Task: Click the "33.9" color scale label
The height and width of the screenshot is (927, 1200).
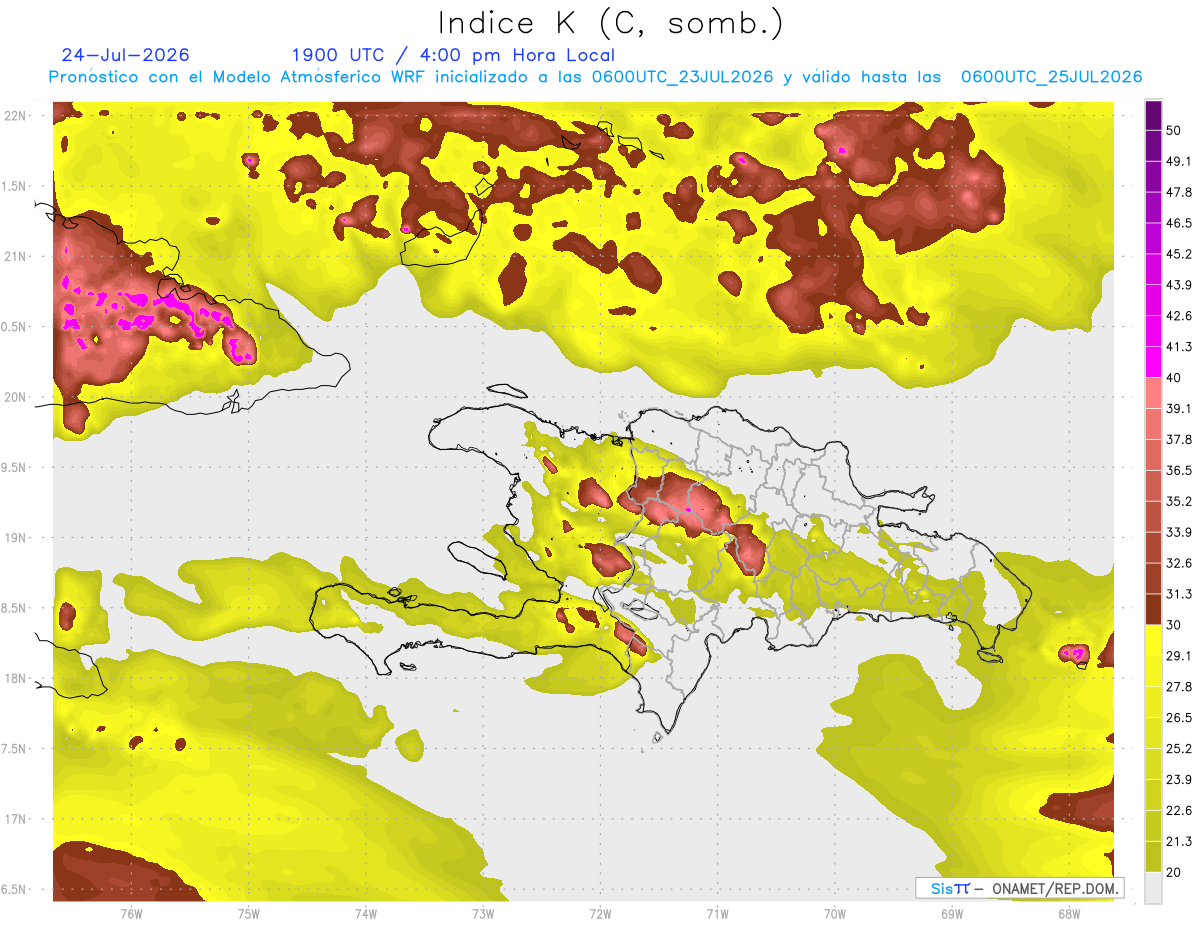Action: click(1178, 532)
